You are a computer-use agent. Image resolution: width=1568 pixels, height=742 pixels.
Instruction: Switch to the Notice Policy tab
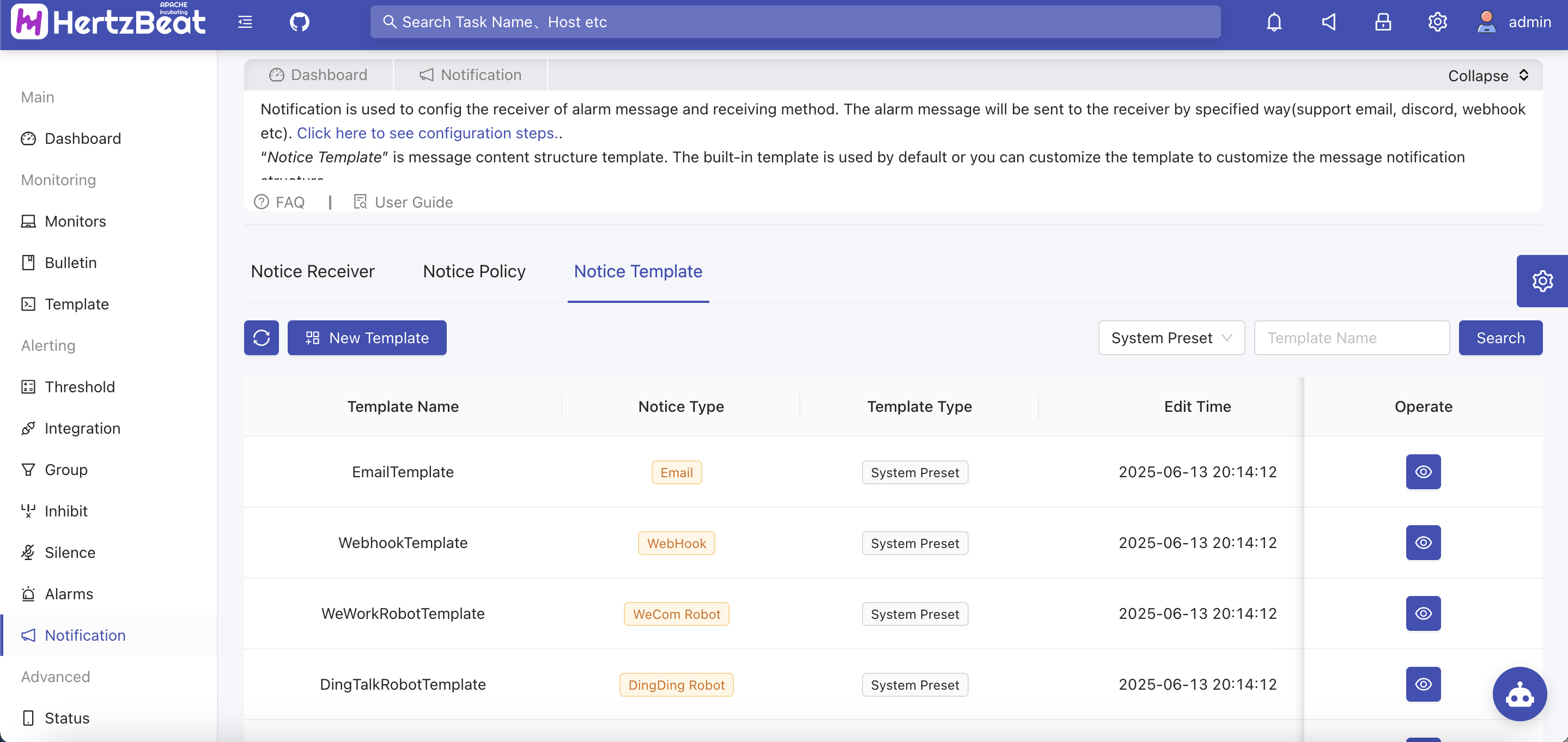coord(474,271)
